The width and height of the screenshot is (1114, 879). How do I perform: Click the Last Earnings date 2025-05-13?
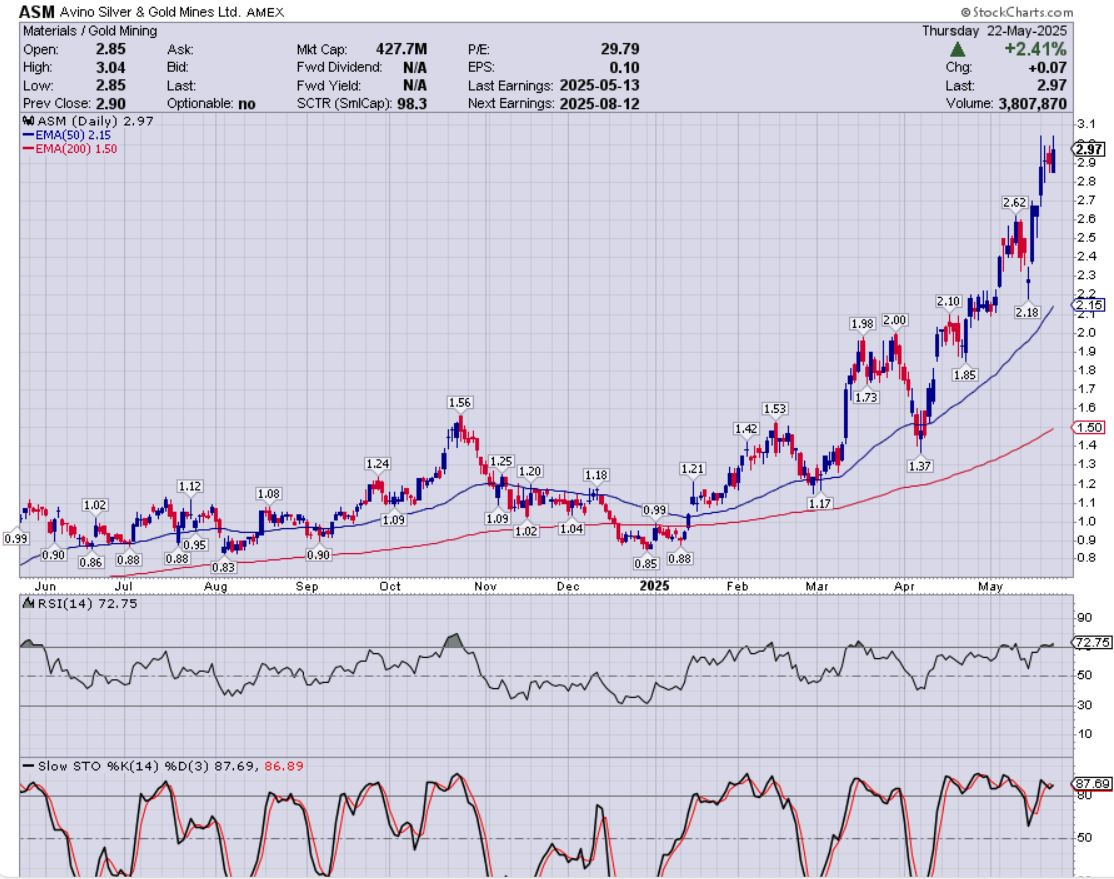[600, 85]
